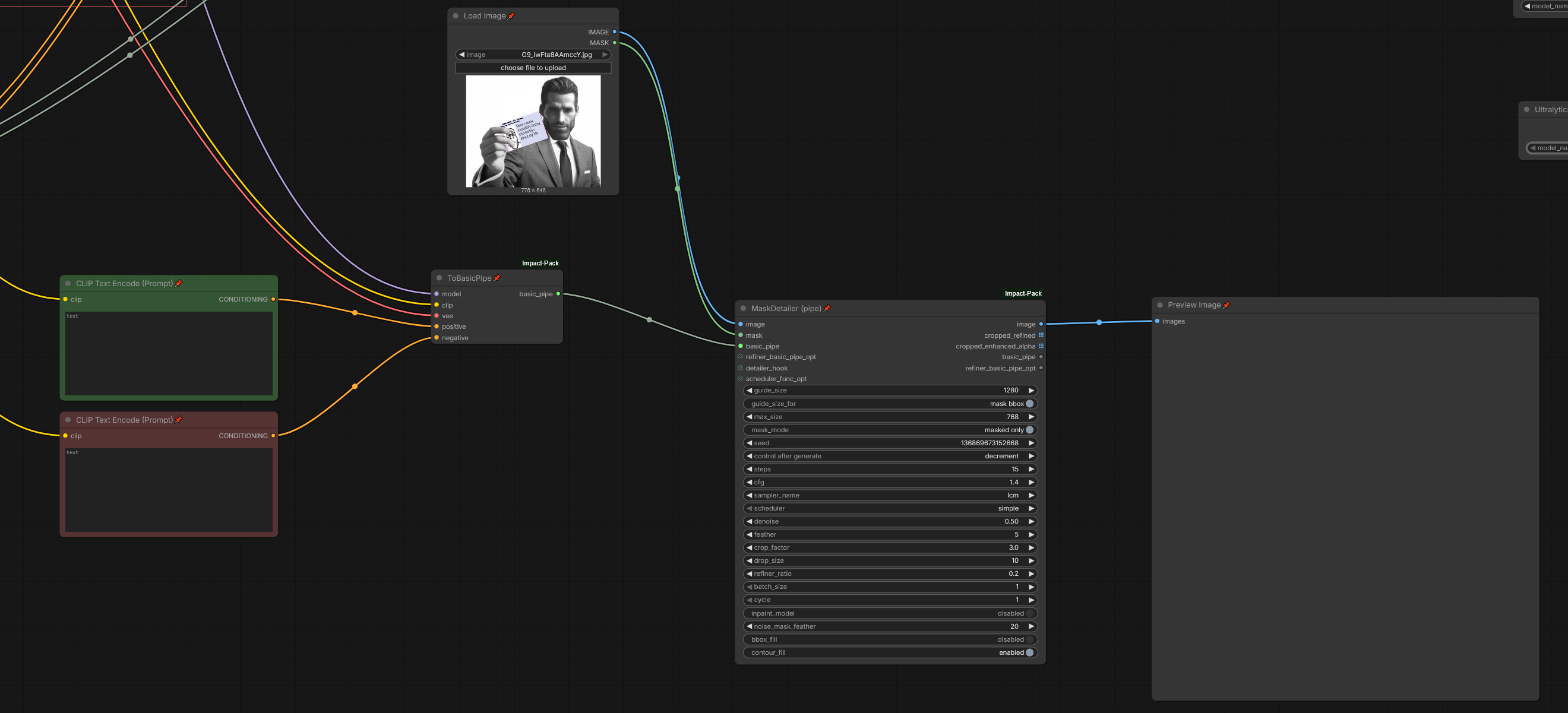Toggle mask_mode masked only switch
Image resolution: width=1568 pixels, height=713 pixels.
tap(1029, 430)
